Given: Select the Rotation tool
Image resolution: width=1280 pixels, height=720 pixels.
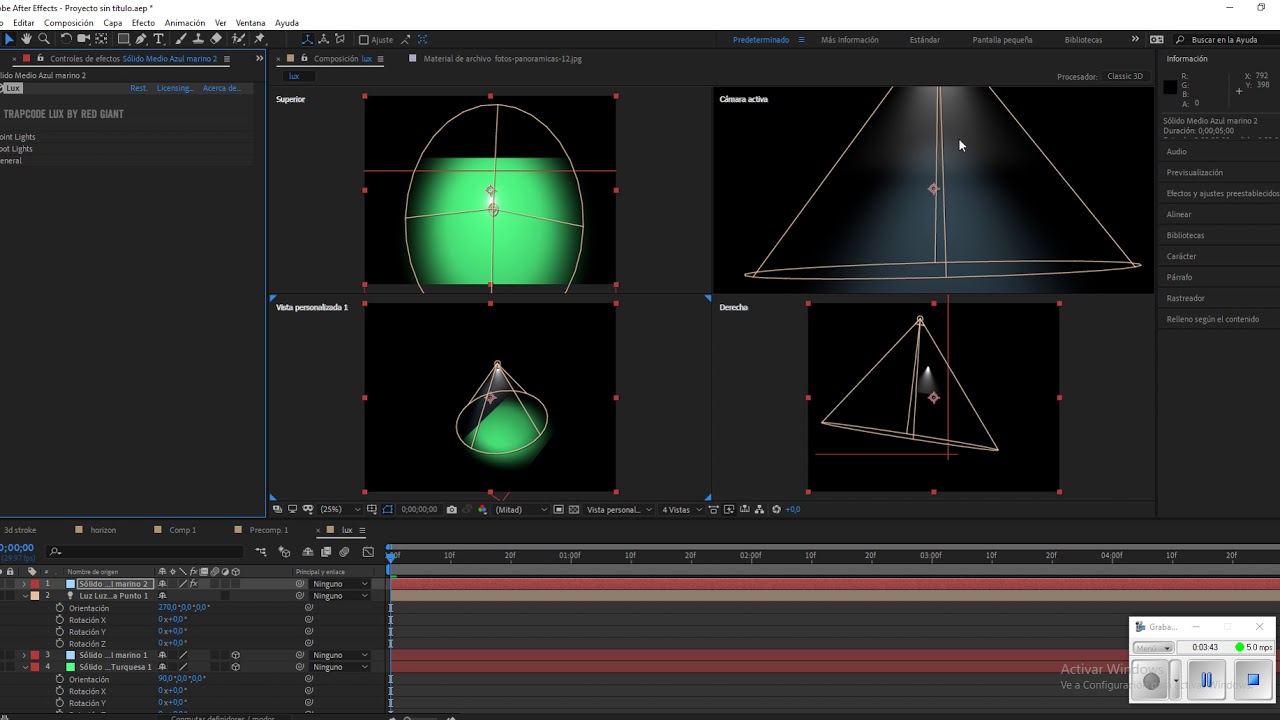Looking at the screenshot, I should pos(66,39).
